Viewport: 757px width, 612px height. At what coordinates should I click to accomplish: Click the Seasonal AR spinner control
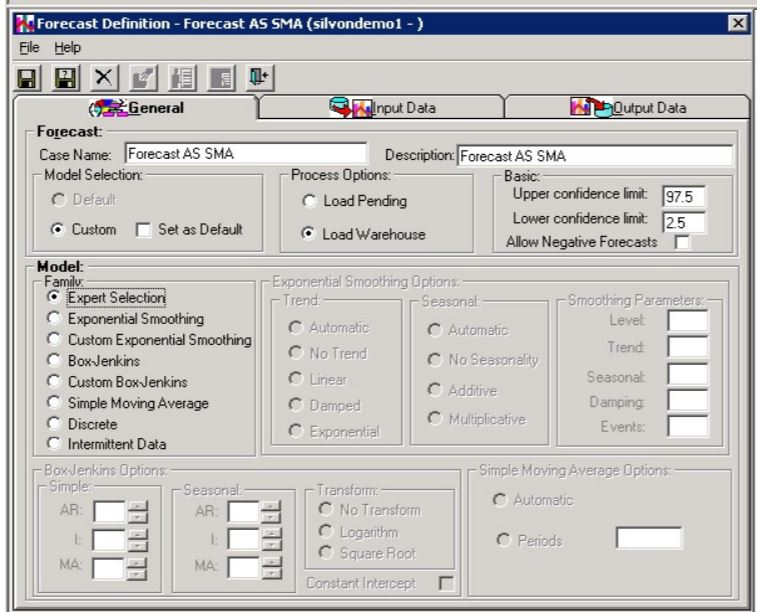271,512
